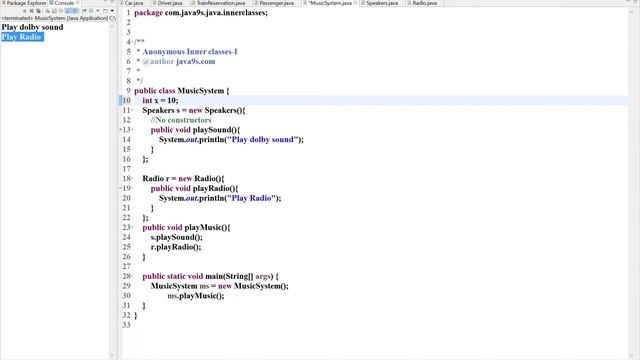Collapse the main method at line 28
Viewport: 640px width, 360px height.
[133, 276]
